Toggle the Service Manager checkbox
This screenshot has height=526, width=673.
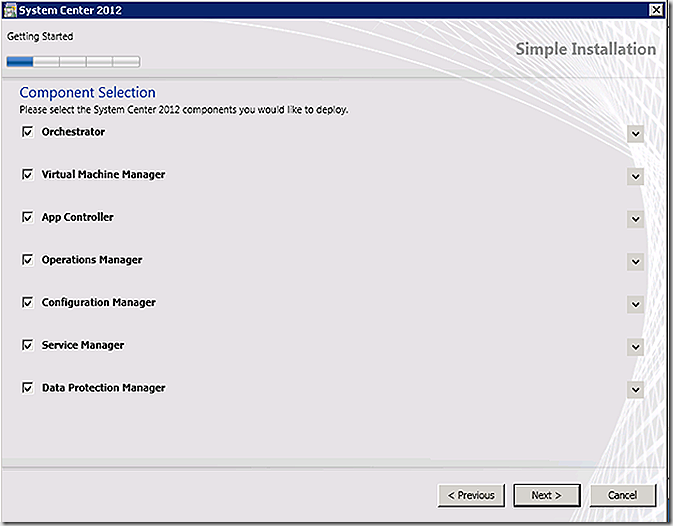pyautogui.click(x=27, y=345)
